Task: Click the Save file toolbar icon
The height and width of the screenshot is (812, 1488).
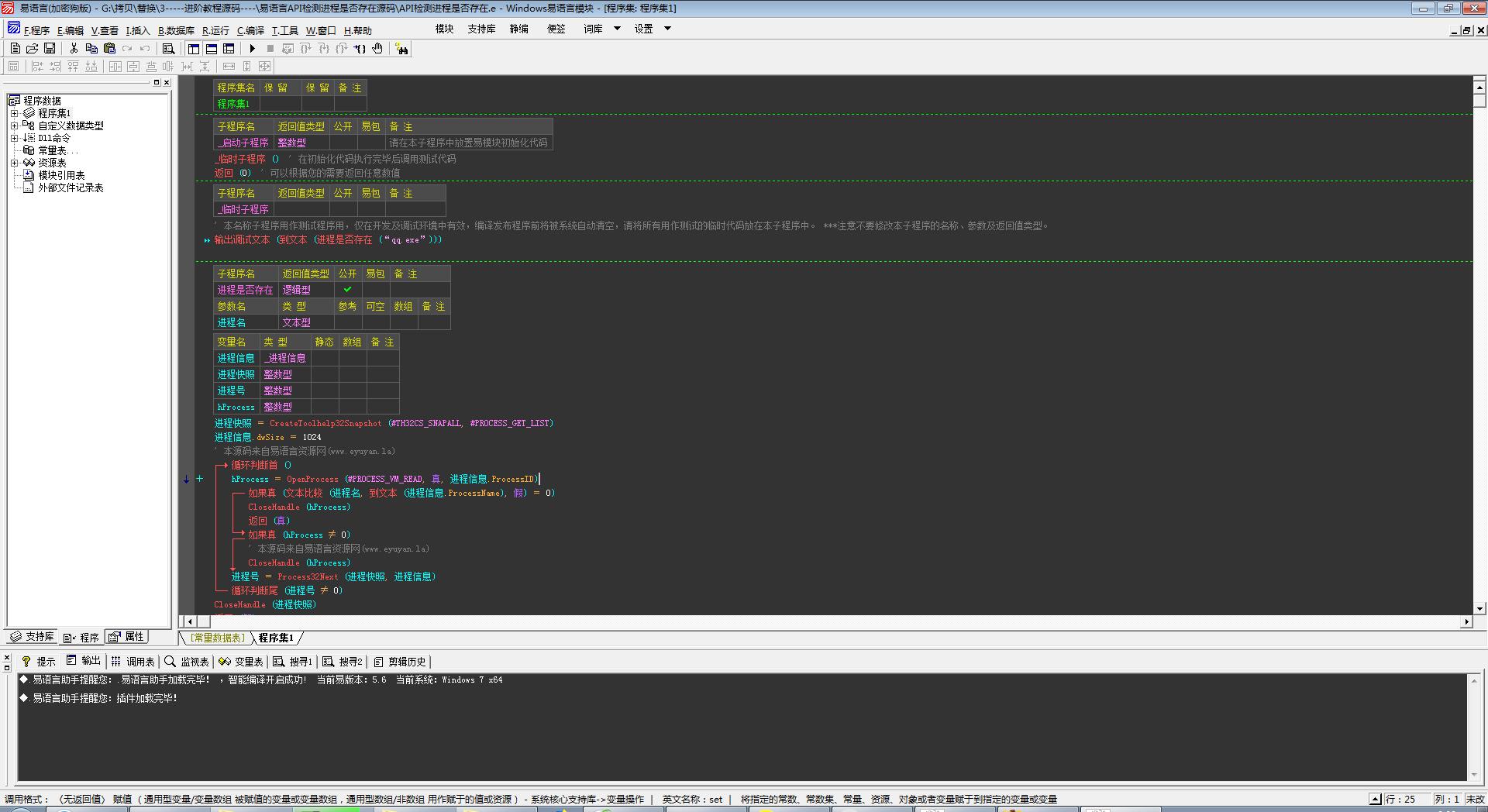Action: (x=50, y=49)
